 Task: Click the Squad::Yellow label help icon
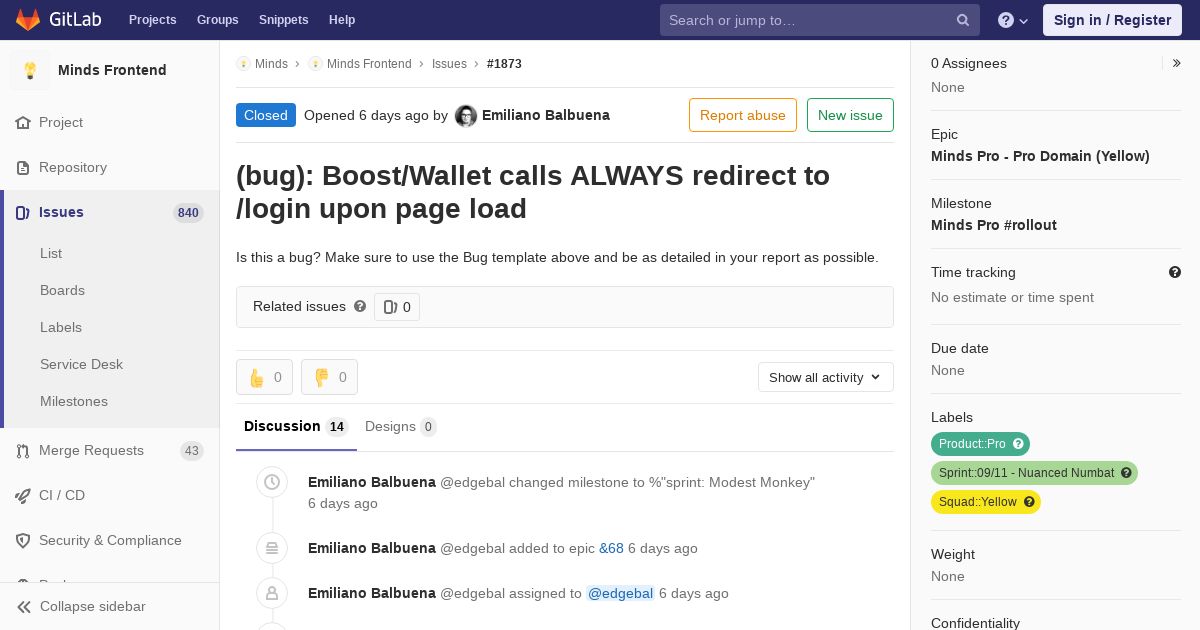pos(1029,502)
